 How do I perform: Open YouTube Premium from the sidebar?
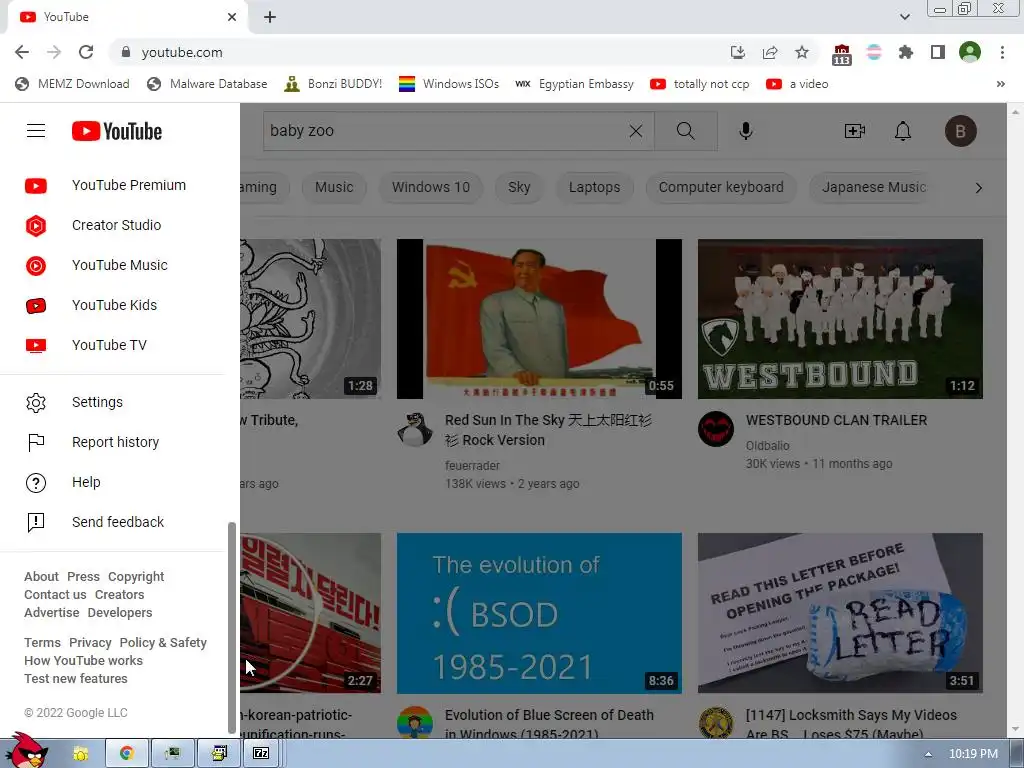120,185
